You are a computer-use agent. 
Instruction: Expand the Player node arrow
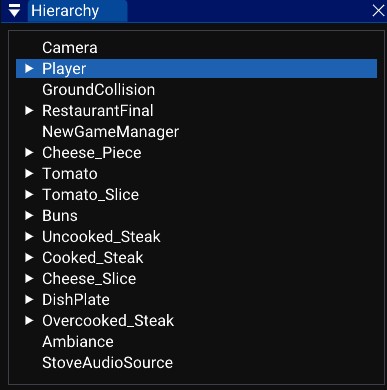pyautogui.click(x=29, y=69)
